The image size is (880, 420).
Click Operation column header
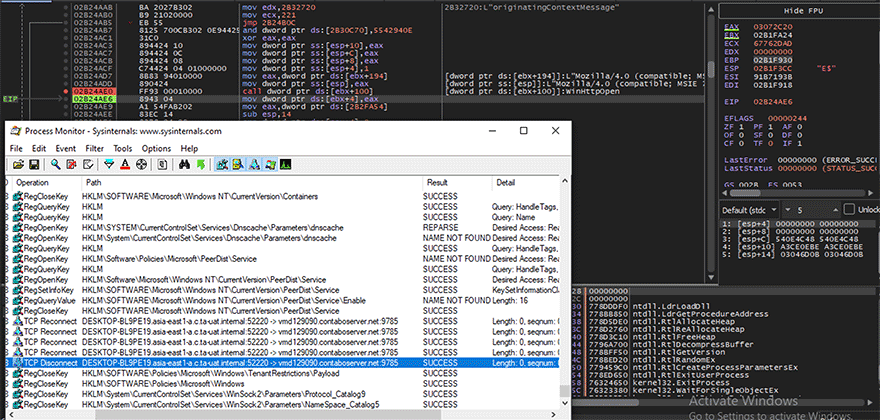(x=45, y=182)
